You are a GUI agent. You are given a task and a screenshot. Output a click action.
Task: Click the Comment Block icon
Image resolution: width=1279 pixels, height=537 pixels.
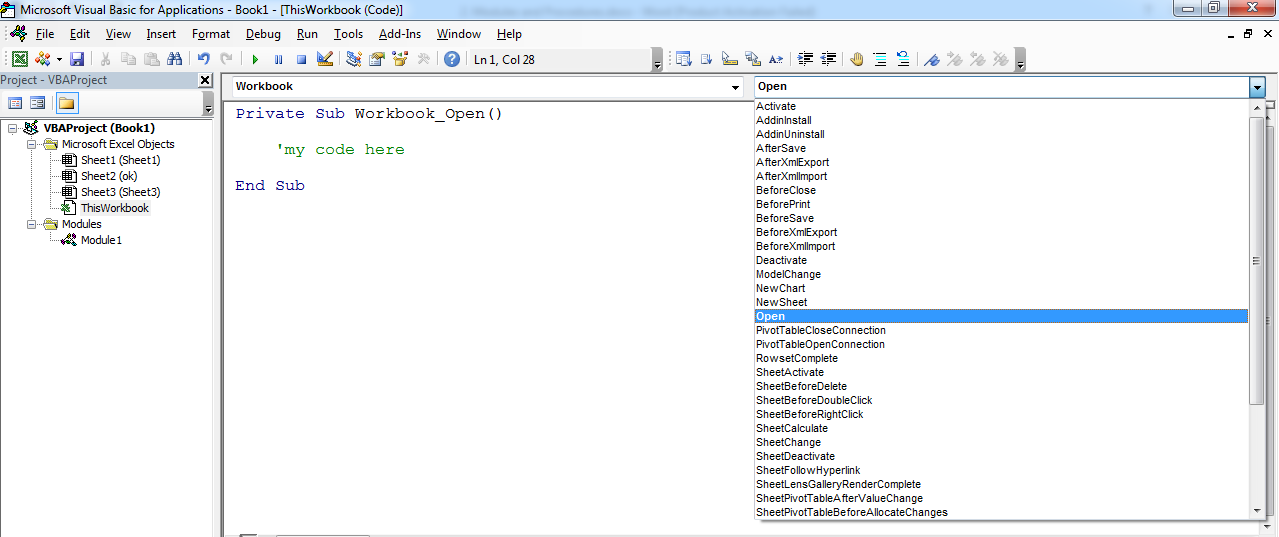[x=880, y=59]
